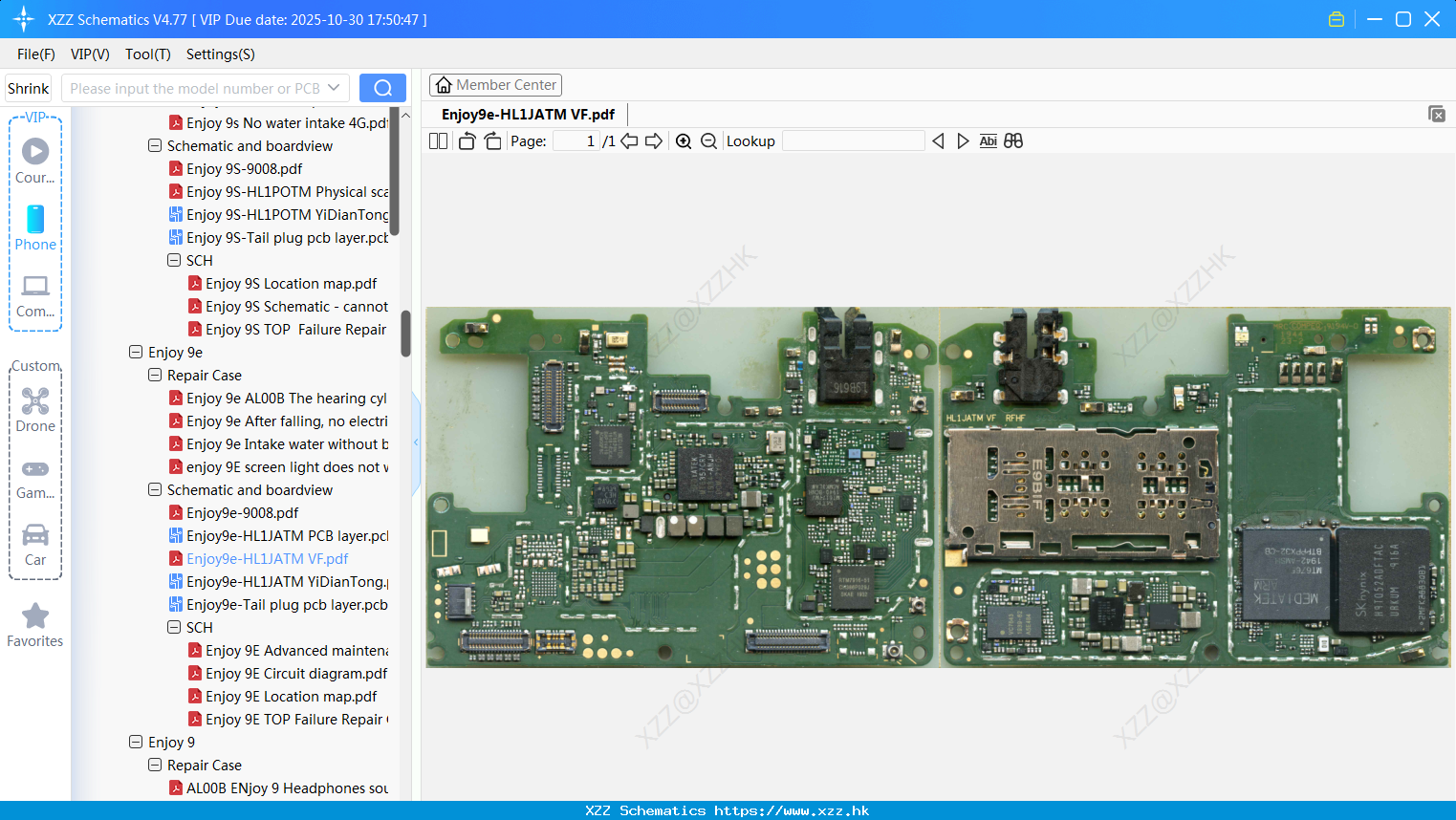Viewport: 1456px width, 820px height.
Task: Find next lookup match triangle
Action: [x=963, y=140]
